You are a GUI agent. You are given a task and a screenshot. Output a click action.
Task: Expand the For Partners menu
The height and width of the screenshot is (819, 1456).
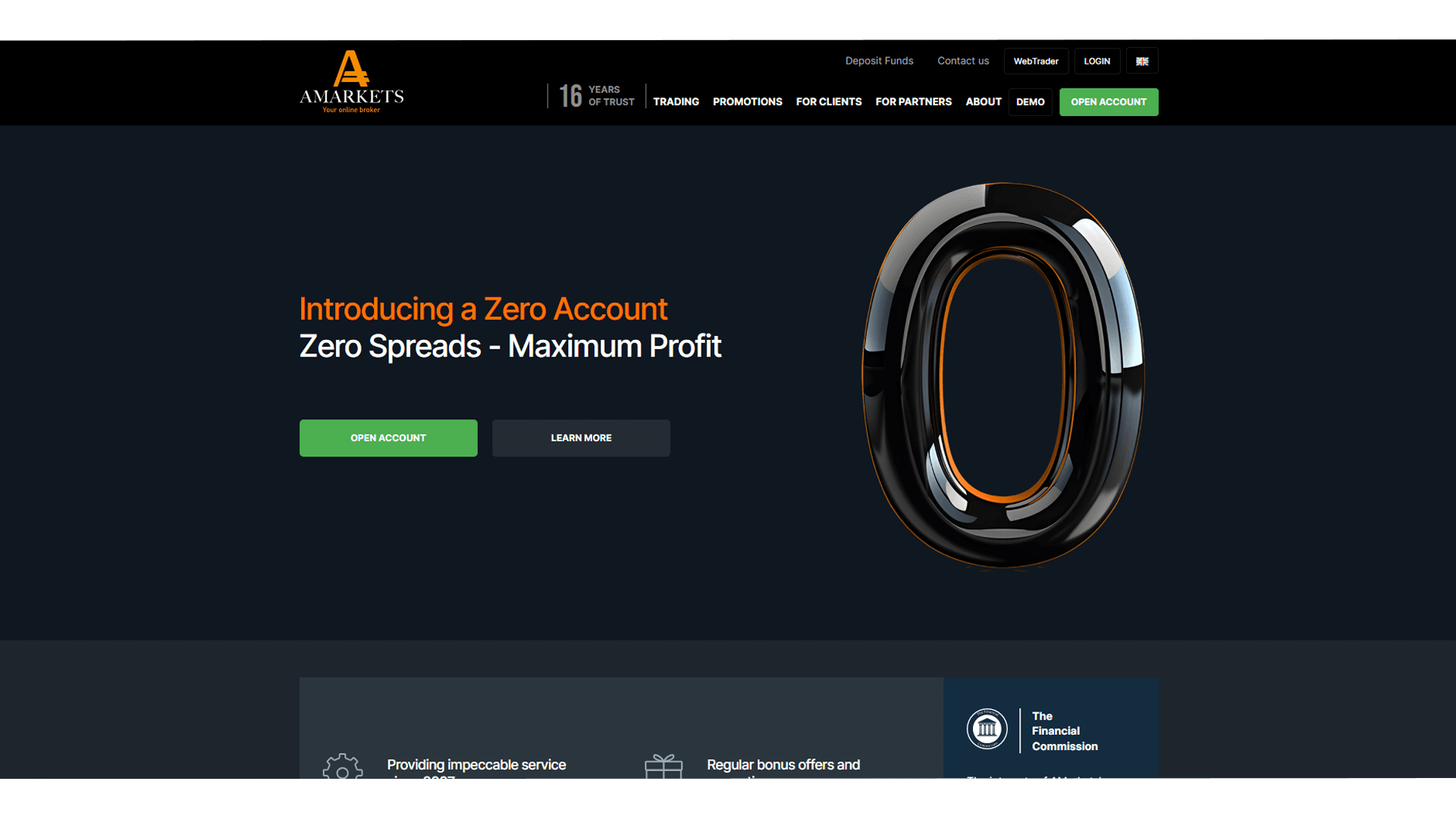coord(913,102)
